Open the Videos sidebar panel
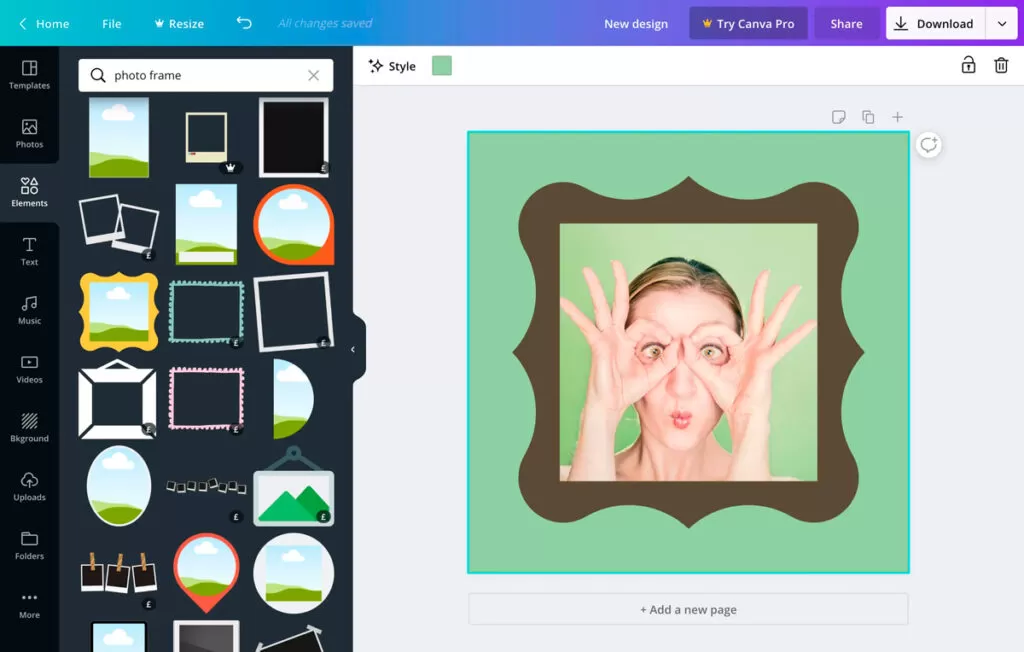 29,369
